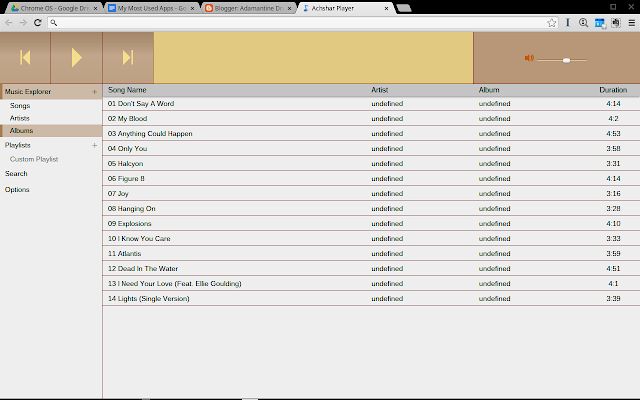
Task: Select song 09 Explosions
Action: (371, 224)
